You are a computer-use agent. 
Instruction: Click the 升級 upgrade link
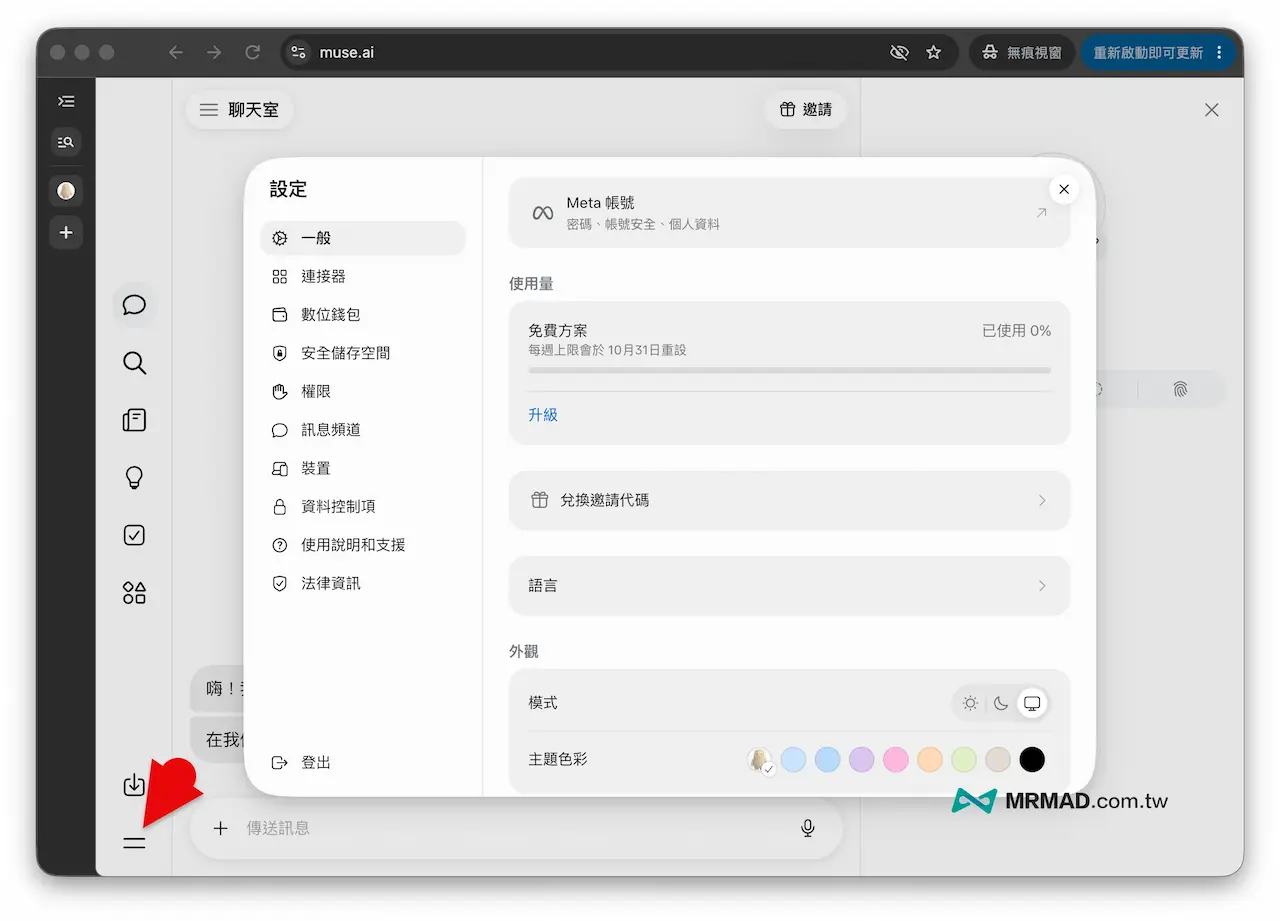(x=543, y=415)
